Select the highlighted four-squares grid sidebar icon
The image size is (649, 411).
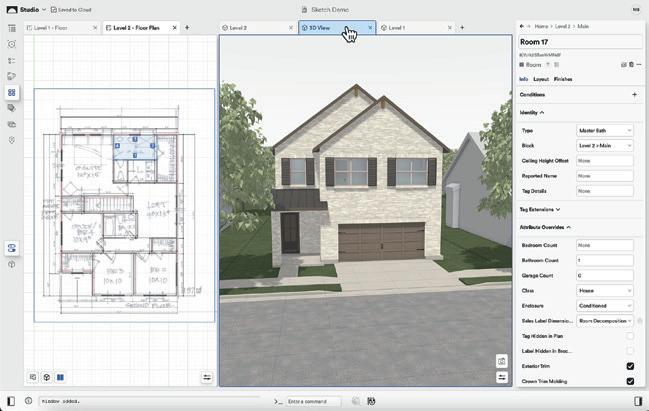pos(12,92)
